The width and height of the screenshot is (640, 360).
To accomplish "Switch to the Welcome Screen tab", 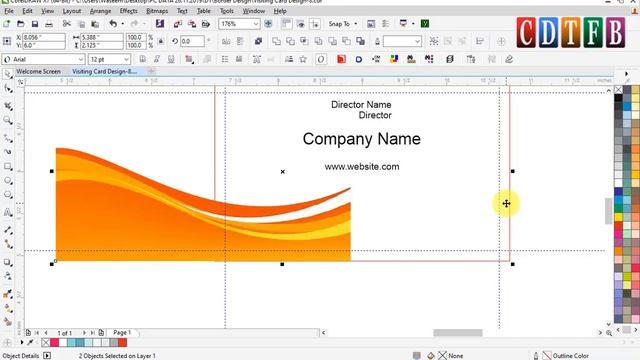I will tap(38, 71).
